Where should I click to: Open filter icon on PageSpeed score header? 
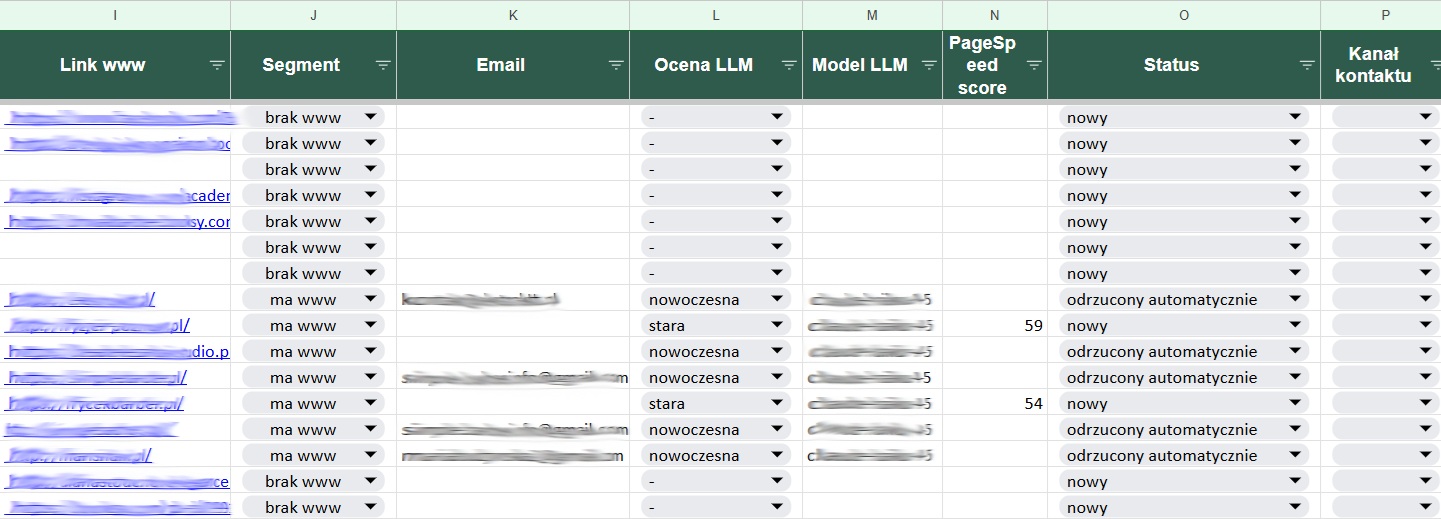coord(1034,65)
